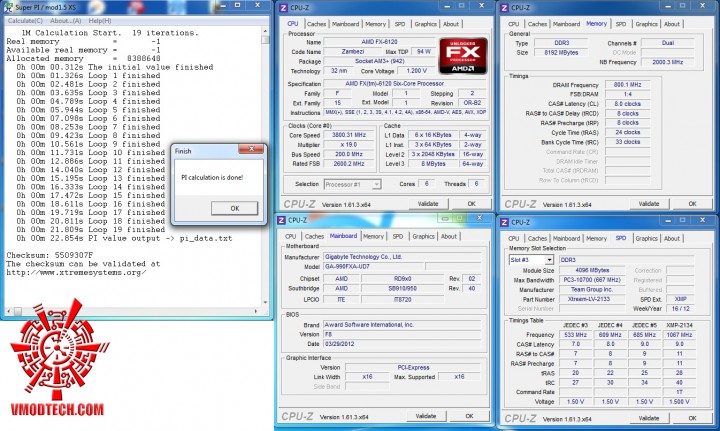This screenshot has width=720, height=431.
Task: Select Memory tab in the CPU window
Action: 375,24
